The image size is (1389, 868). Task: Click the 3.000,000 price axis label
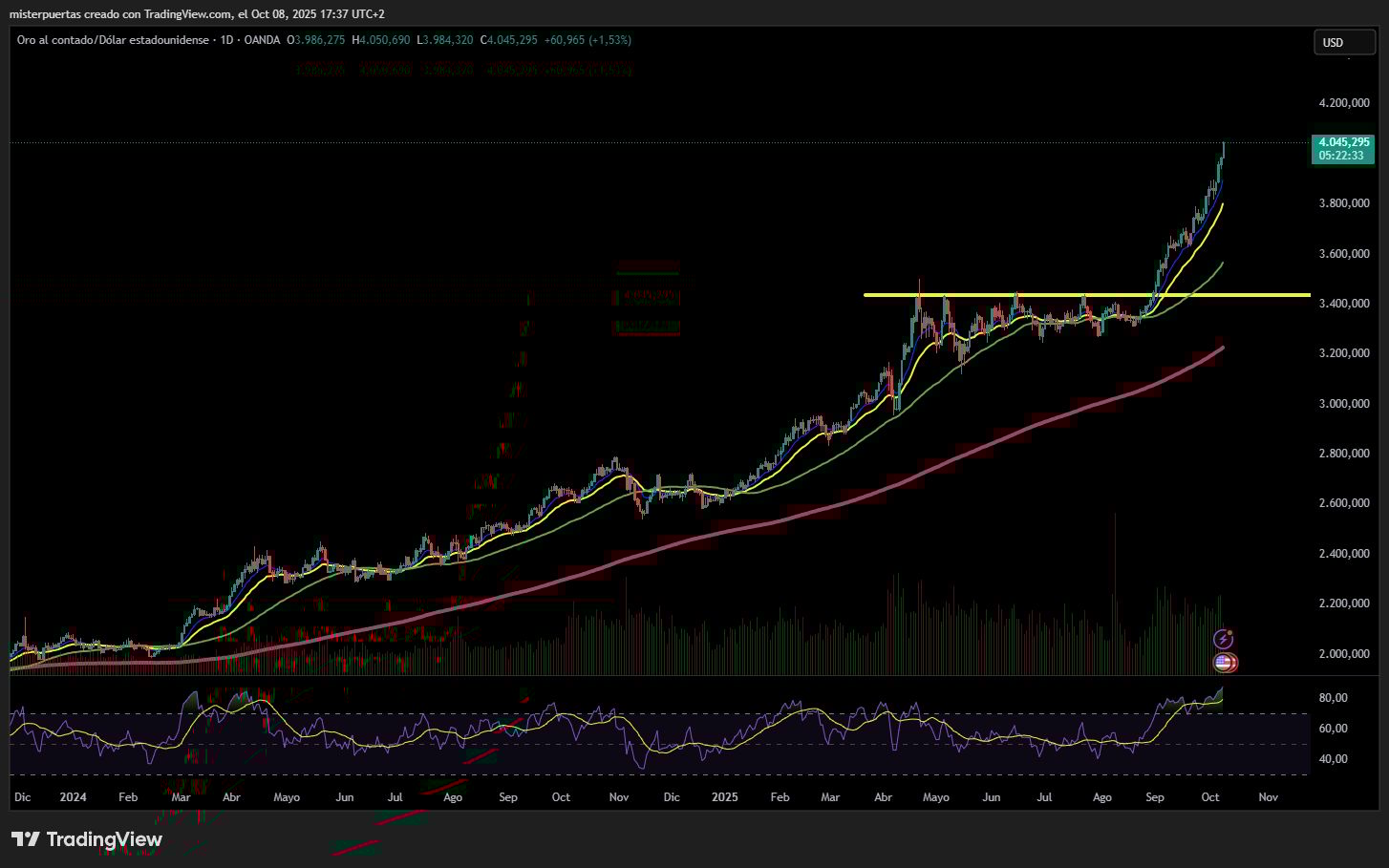[1344, 404]
